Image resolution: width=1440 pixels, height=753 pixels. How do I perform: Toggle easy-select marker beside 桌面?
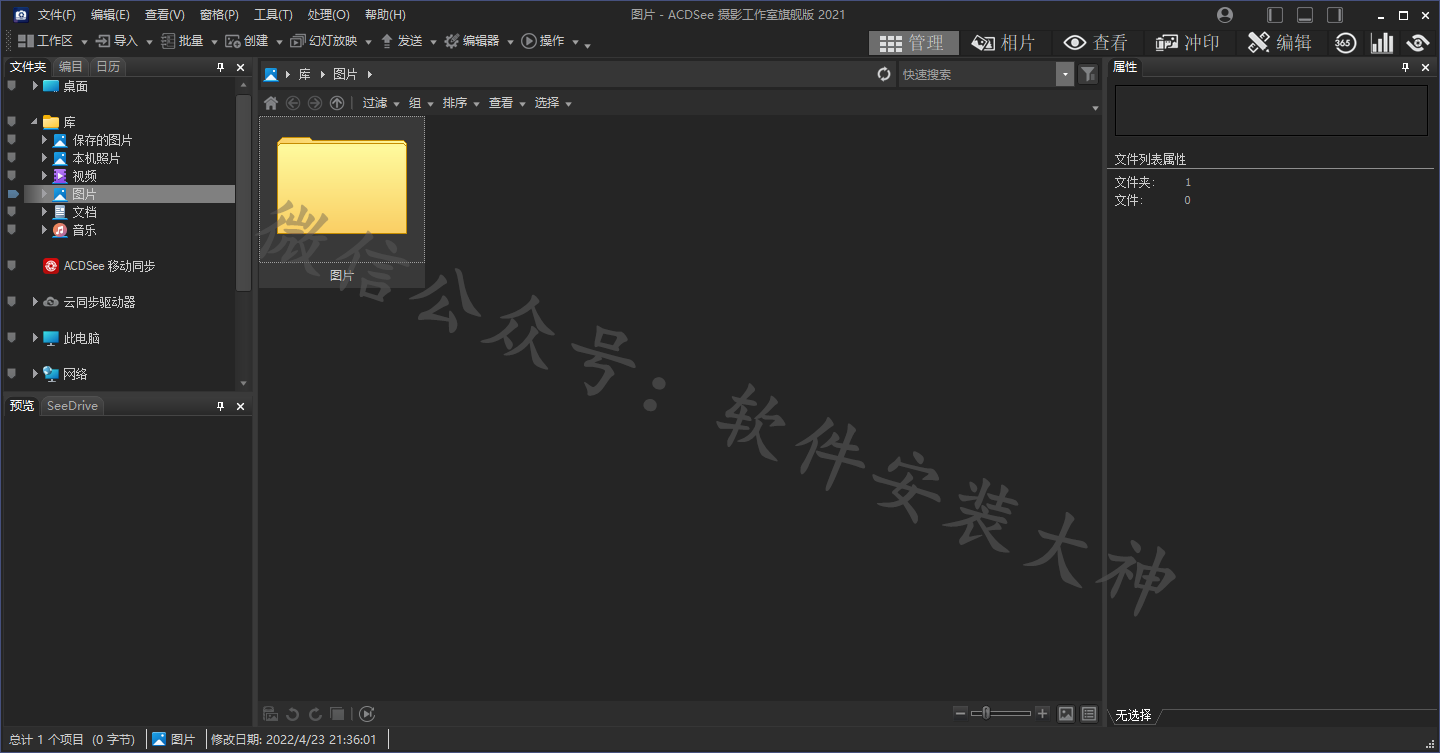(x=12, y=86)
